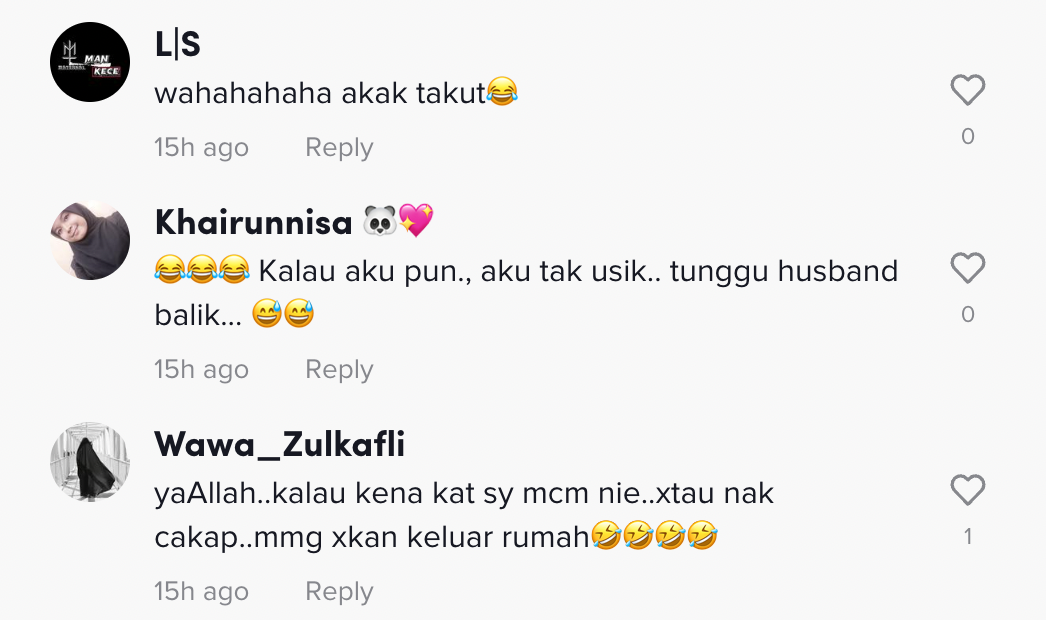Image resolution: width=1046 pixels, height=620 pixels.
Task: Open L|S profile picture
Action: click(x=90, y=62)
